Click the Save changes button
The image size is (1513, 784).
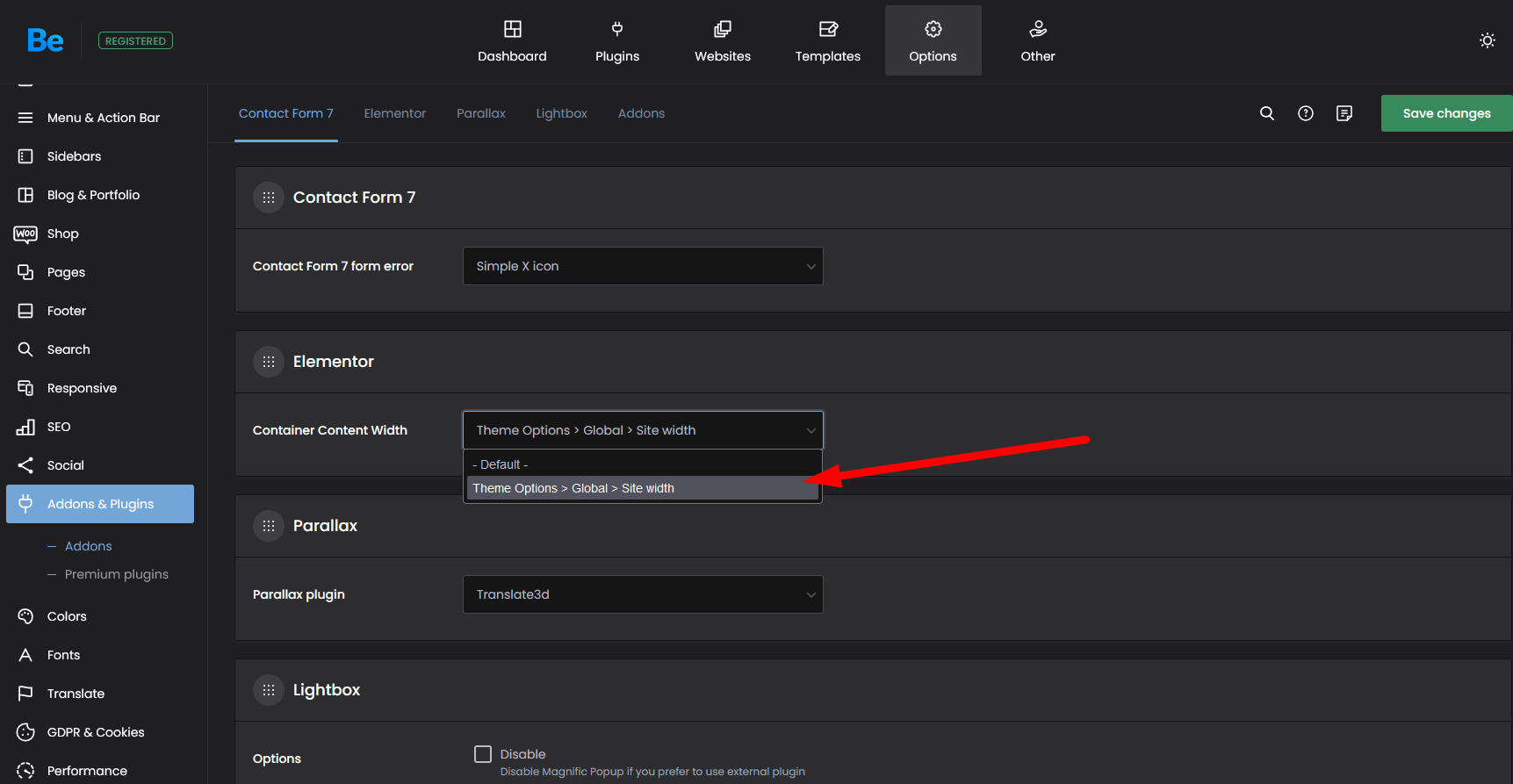tap(1447, 113)
